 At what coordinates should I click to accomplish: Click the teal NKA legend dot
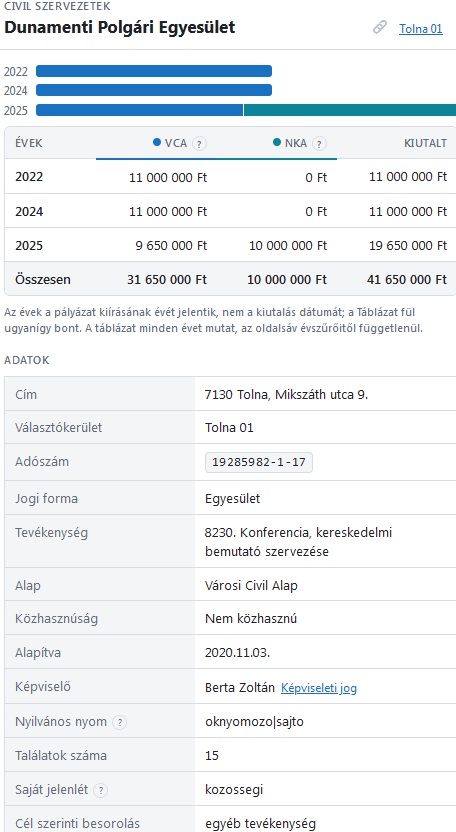277,142
